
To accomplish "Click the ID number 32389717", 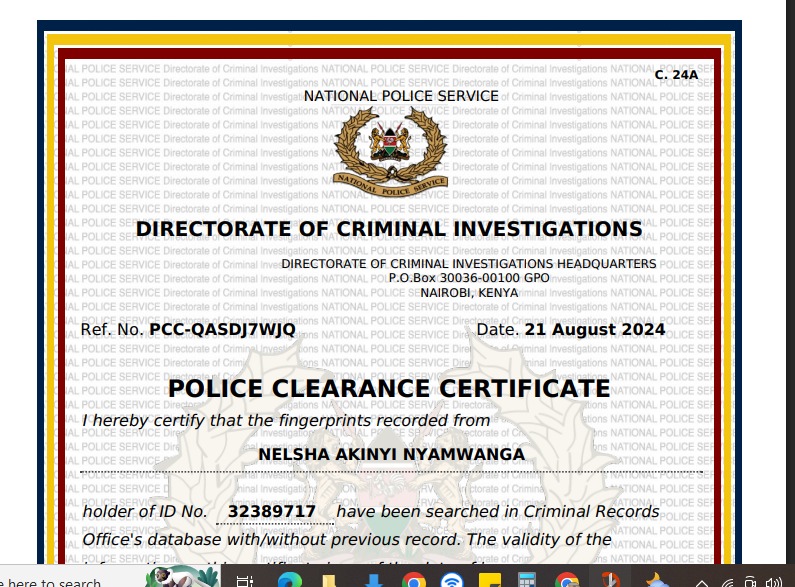I will [272, 512].
